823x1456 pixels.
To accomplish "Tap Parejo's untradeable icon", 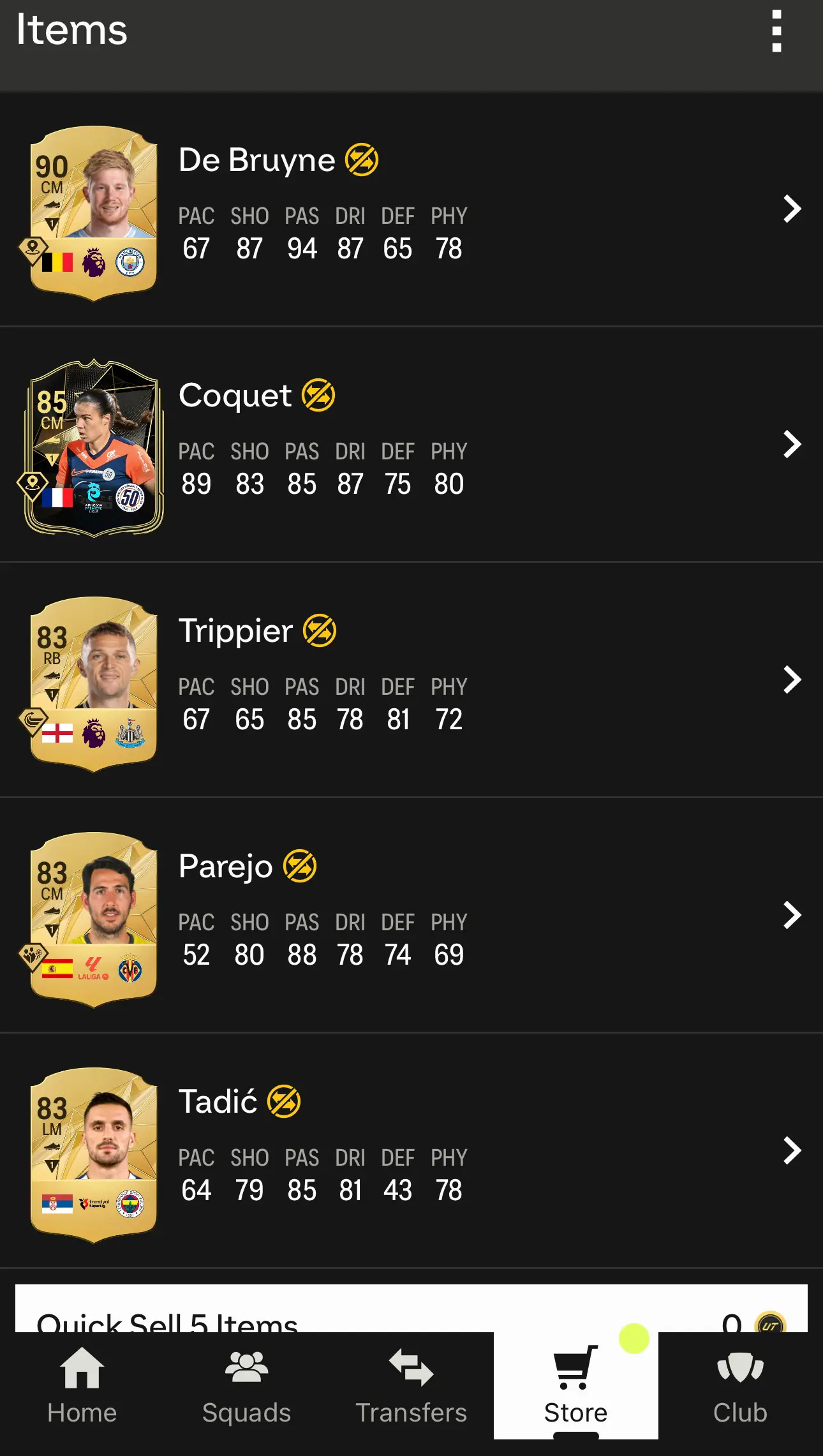I will (300, 866).
